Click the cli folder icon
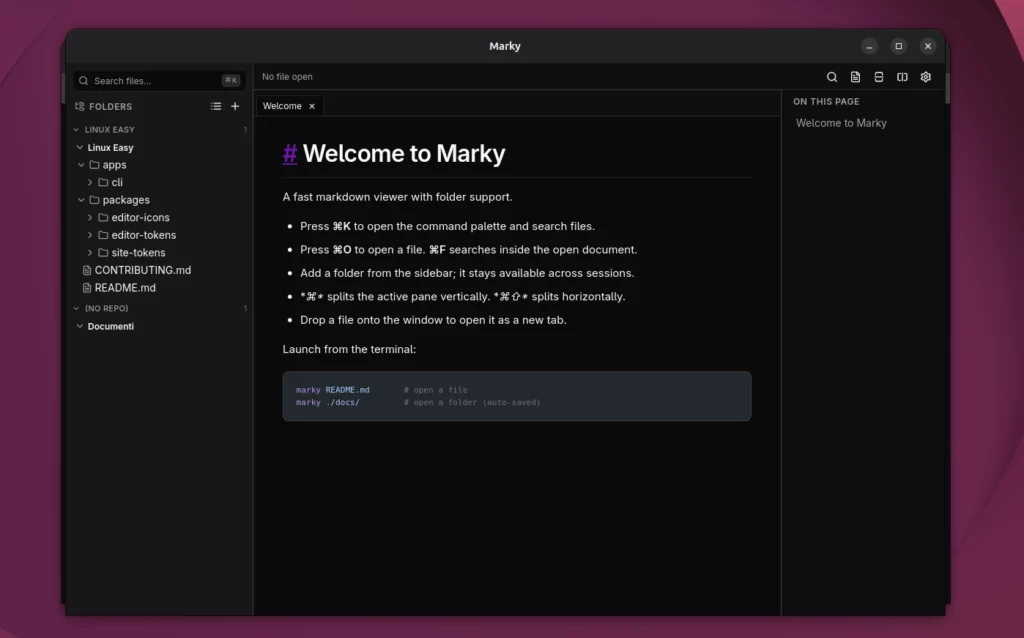This screenshot has width=1024, height=638. [103, 182]
